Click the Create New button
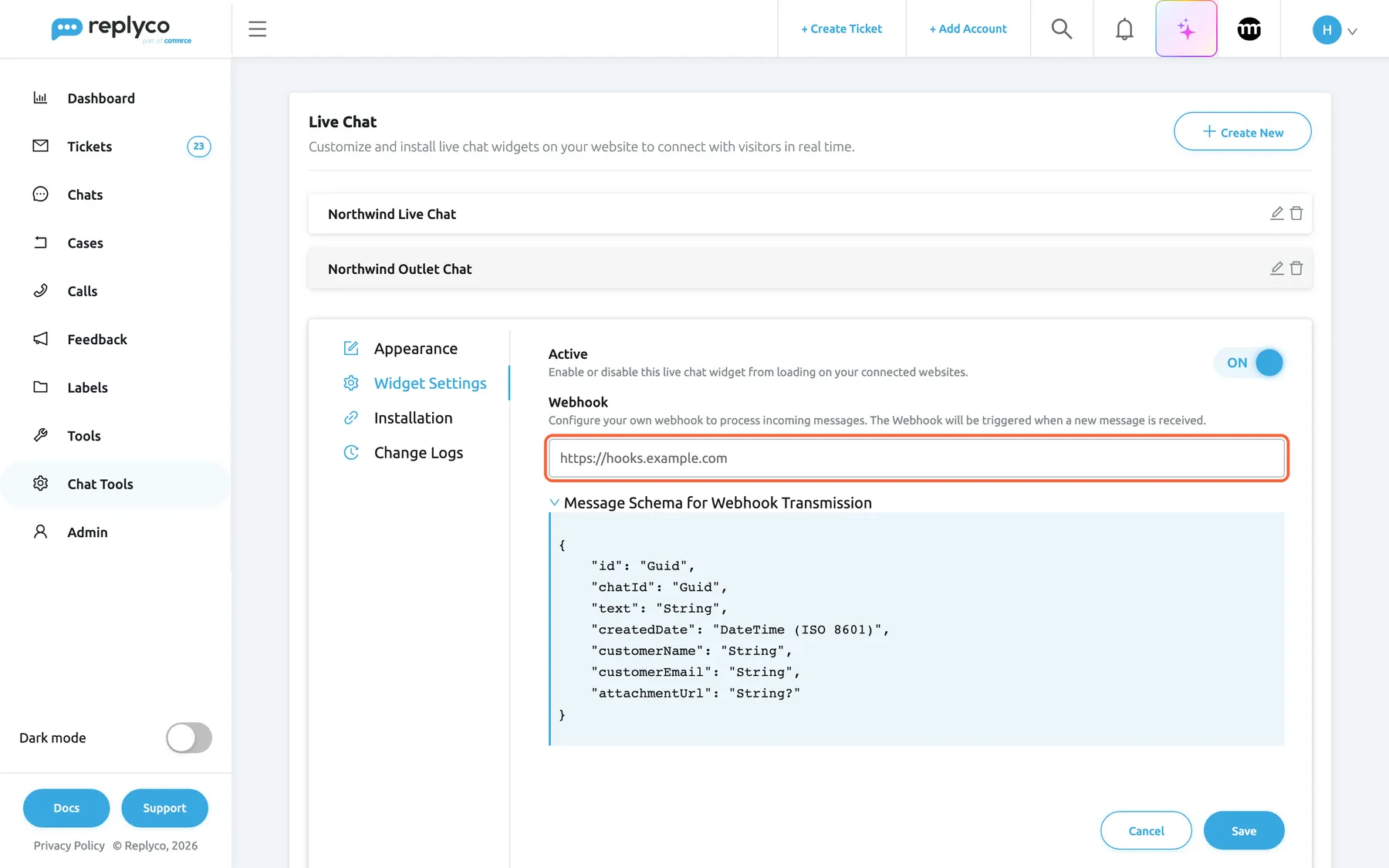The image size is (1389, 868). point(1242,132)
